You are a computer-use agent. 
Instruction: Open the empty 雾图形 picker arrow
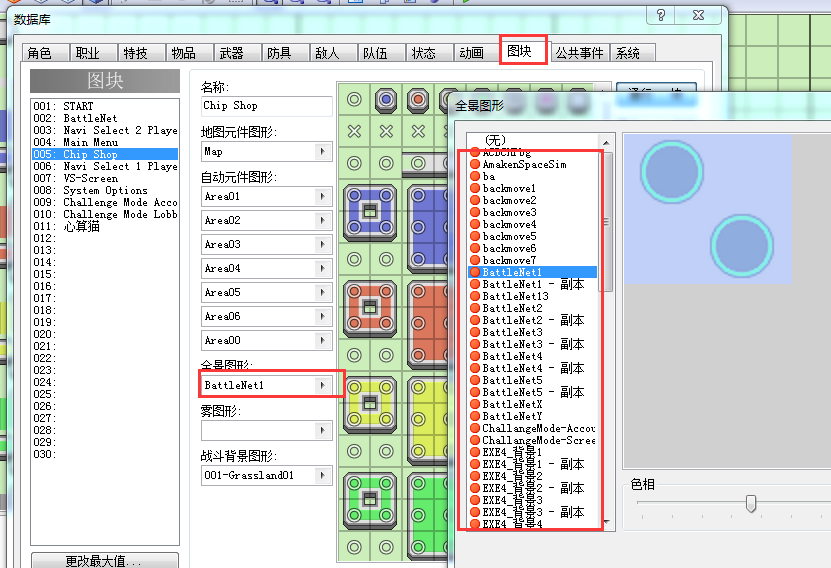[323, 430]
